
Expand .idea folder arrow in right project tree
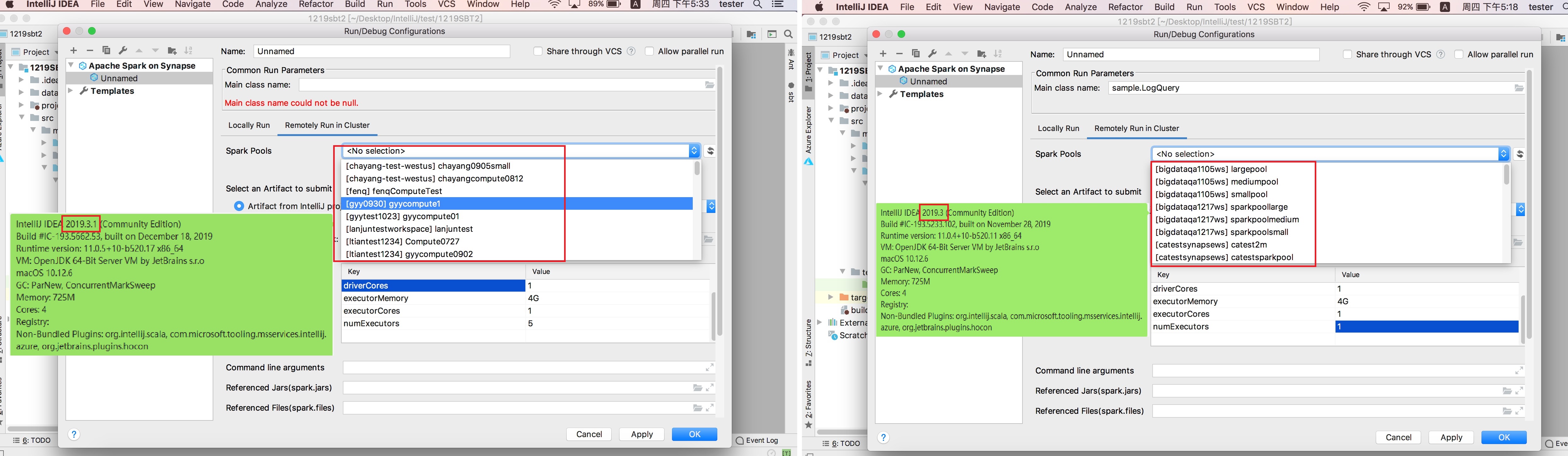click(x=831, y=83)
